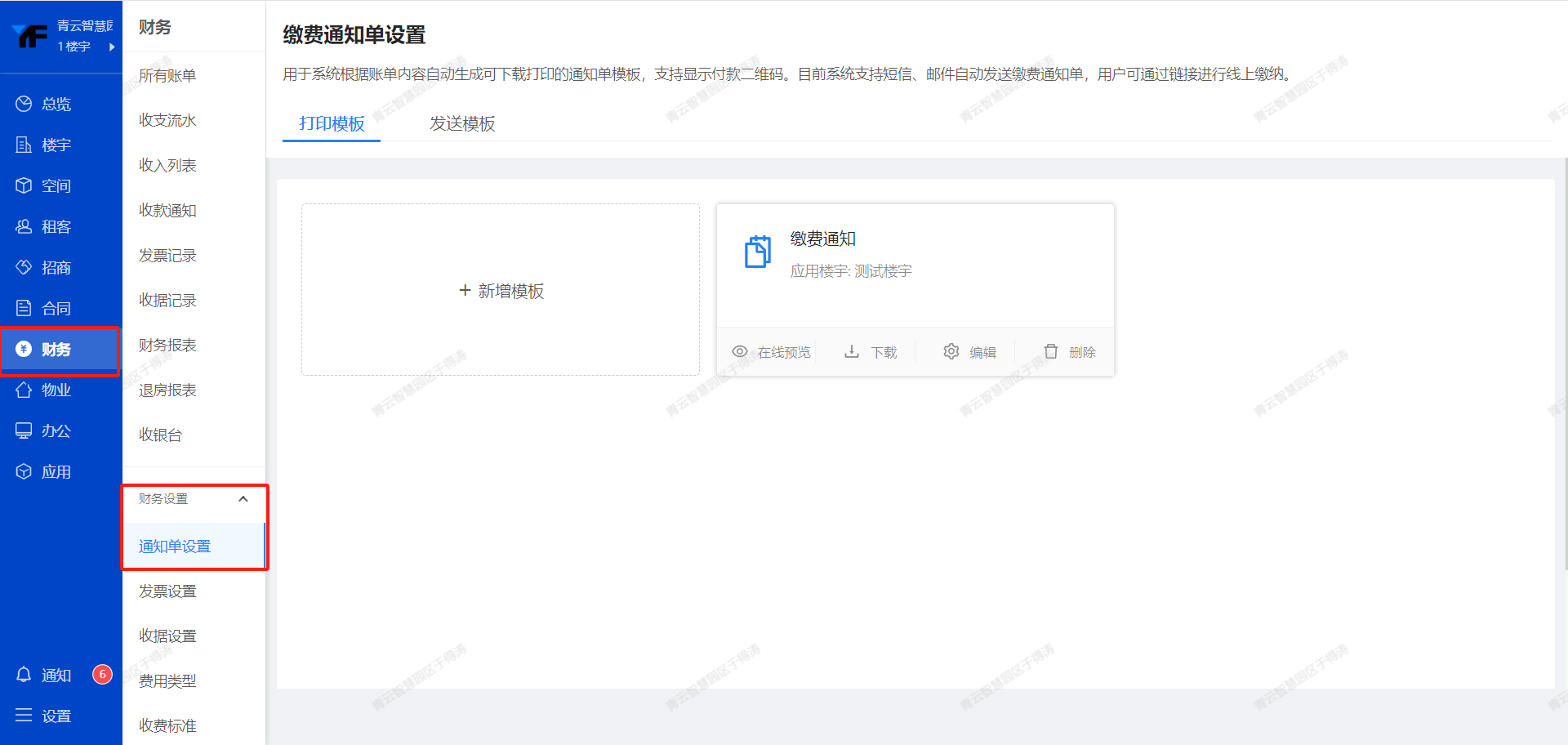
Task: Open 财务报表 in finance menu
Action: tap(167, 345)
